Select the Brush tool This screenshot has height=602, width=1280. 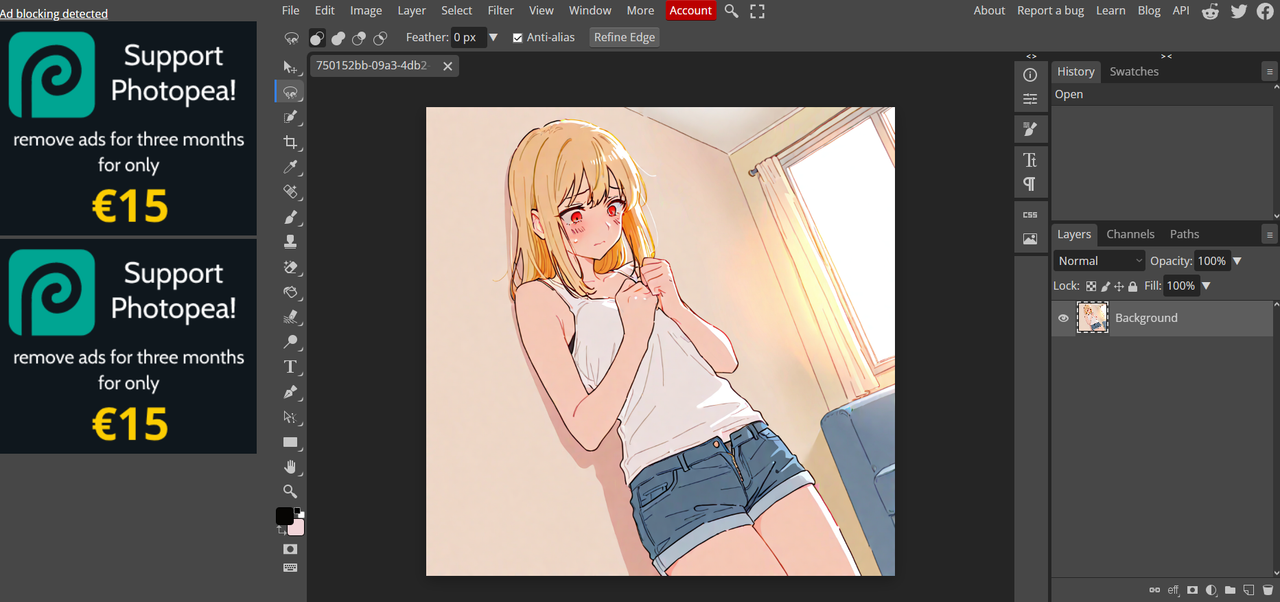pos(290,217)
